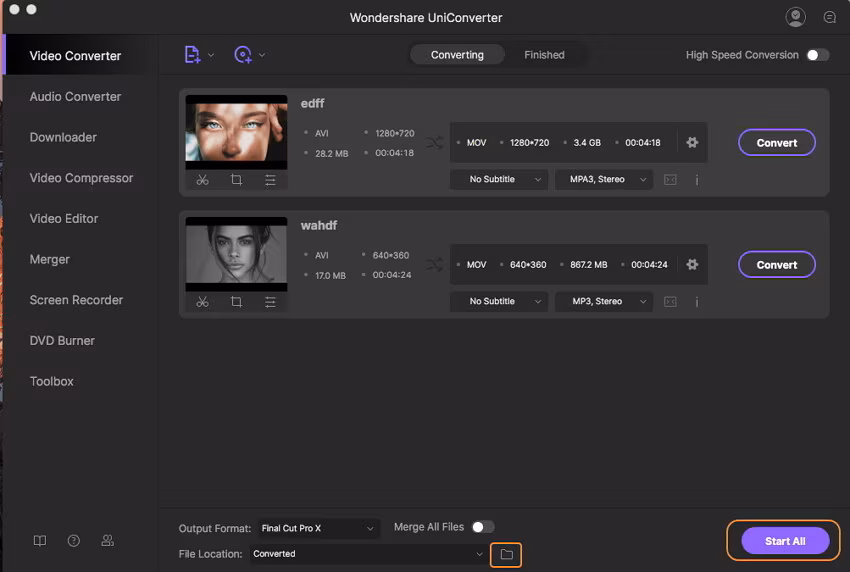
Task: Click info icon in wahdf row
Action: pyautogui.click(x=697, y=301)
